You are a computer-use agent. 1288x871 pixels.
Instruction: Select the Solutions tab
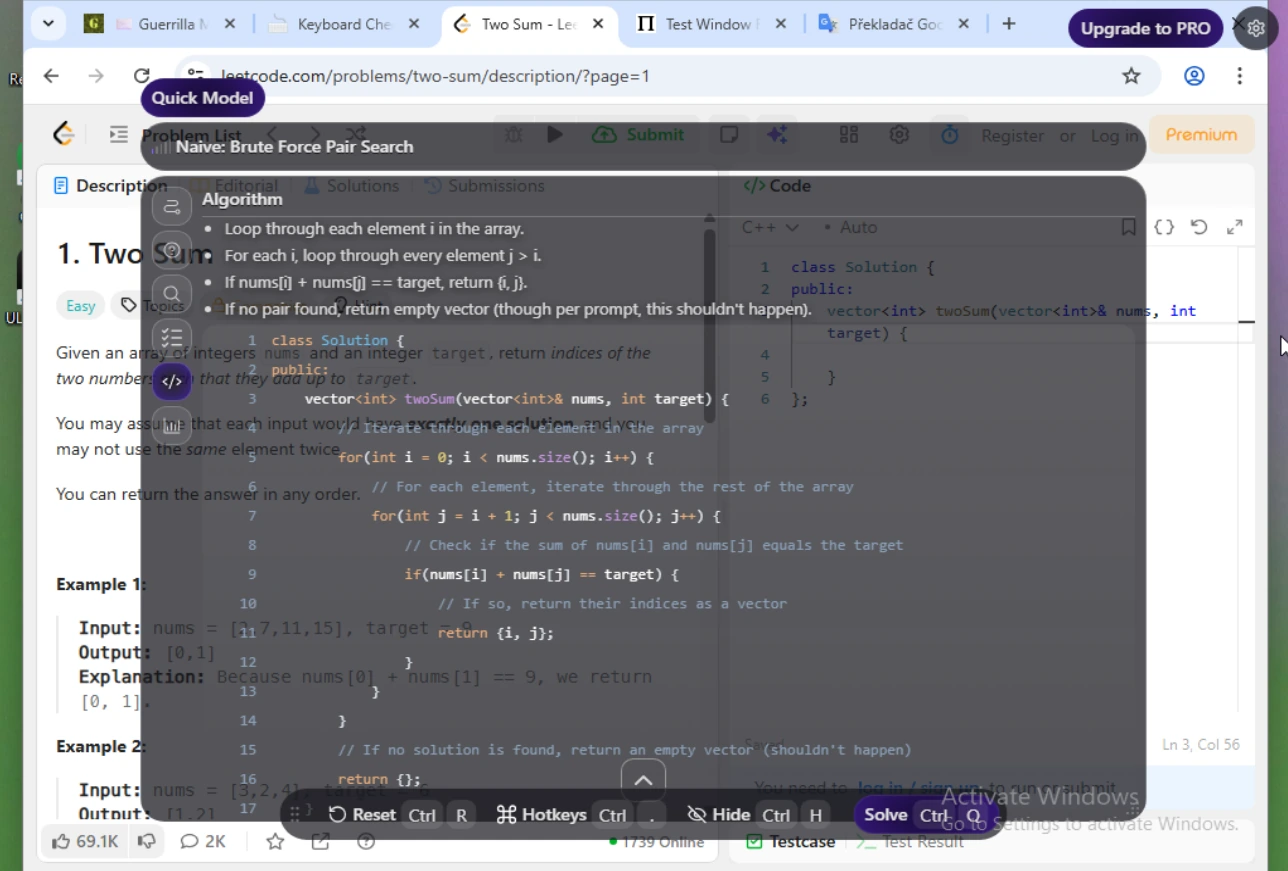click(351, 185)
